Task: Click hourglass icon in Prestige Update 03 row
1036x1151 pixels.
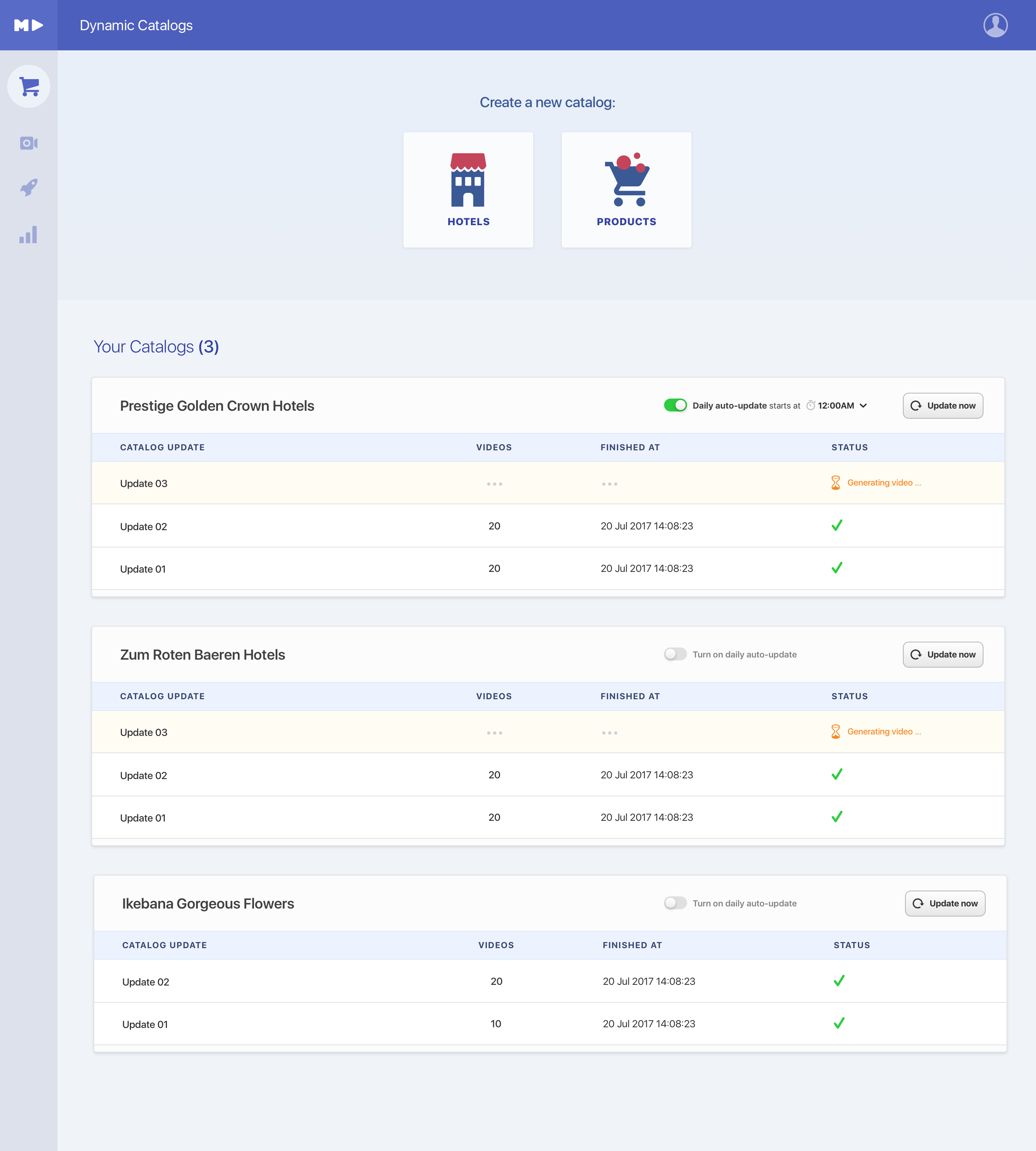Action: (x=835, y=483)
